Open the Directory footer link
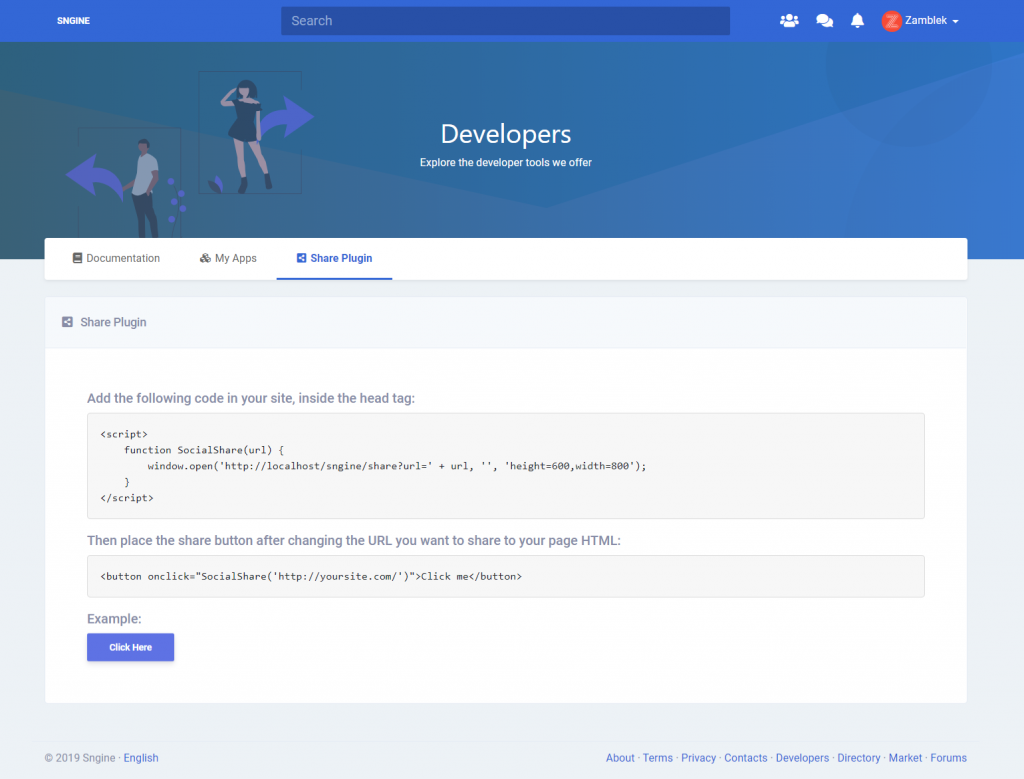The image size is (1024, 779). click(x=859, y=758)
